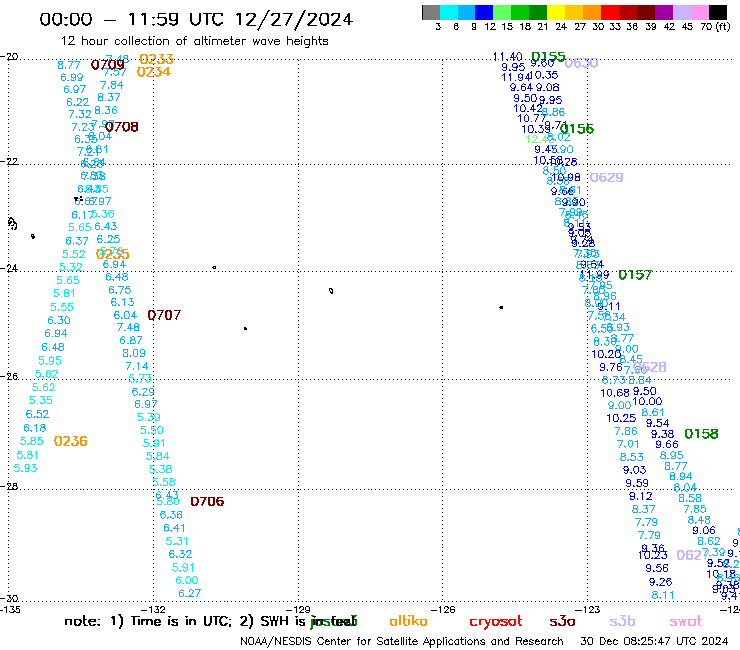Click the NOAA/NESDIS Center footer text
740x650 pixels.
[402, 641]
